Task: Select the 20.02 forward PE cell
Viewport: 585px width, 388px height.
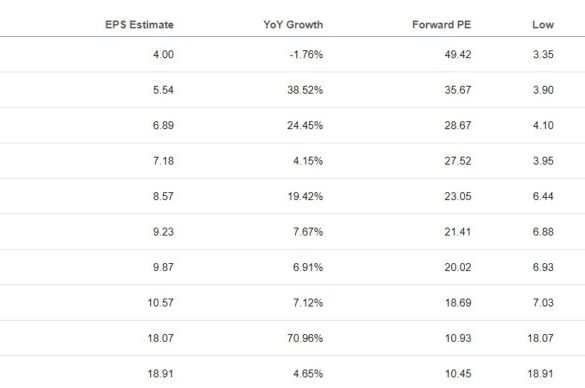Action: pyautogui.click(x=458, y=267)
